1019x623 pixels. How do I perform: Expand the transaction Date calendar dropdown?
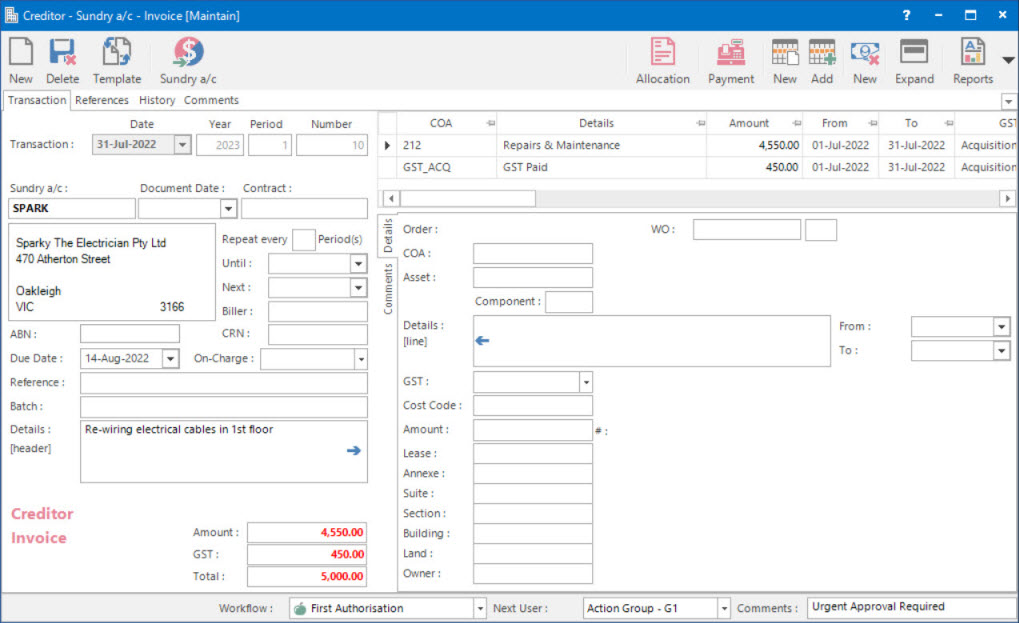[x=182, y=144]
